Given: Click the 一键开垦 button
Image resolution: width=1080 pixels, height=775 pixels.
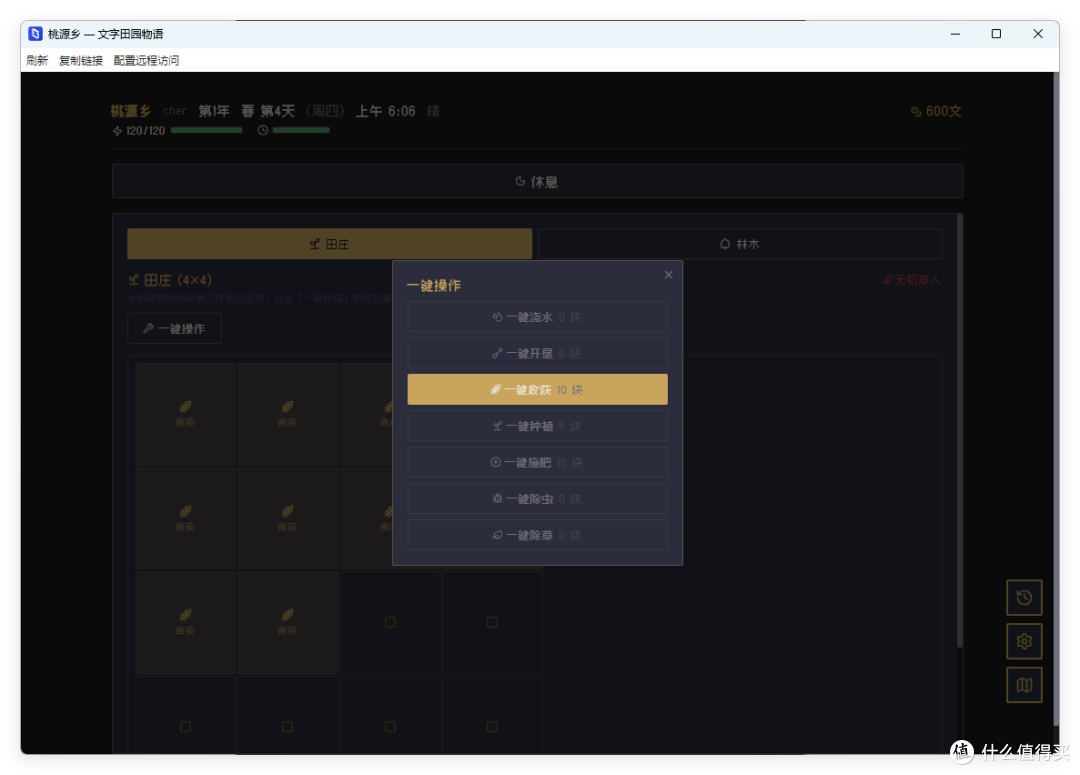Looking at the screenshot, I should click(537, 353).
